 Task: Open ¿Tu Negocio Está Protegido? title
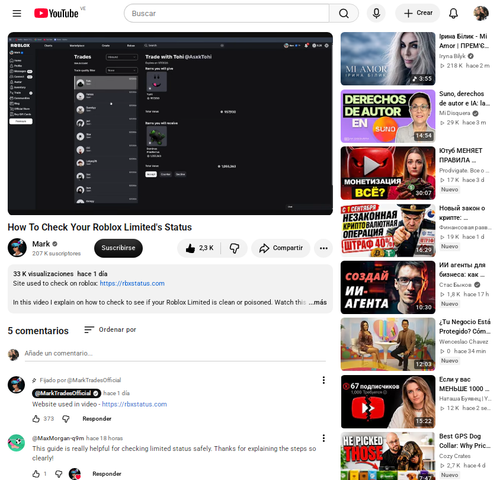coord(465,327)
